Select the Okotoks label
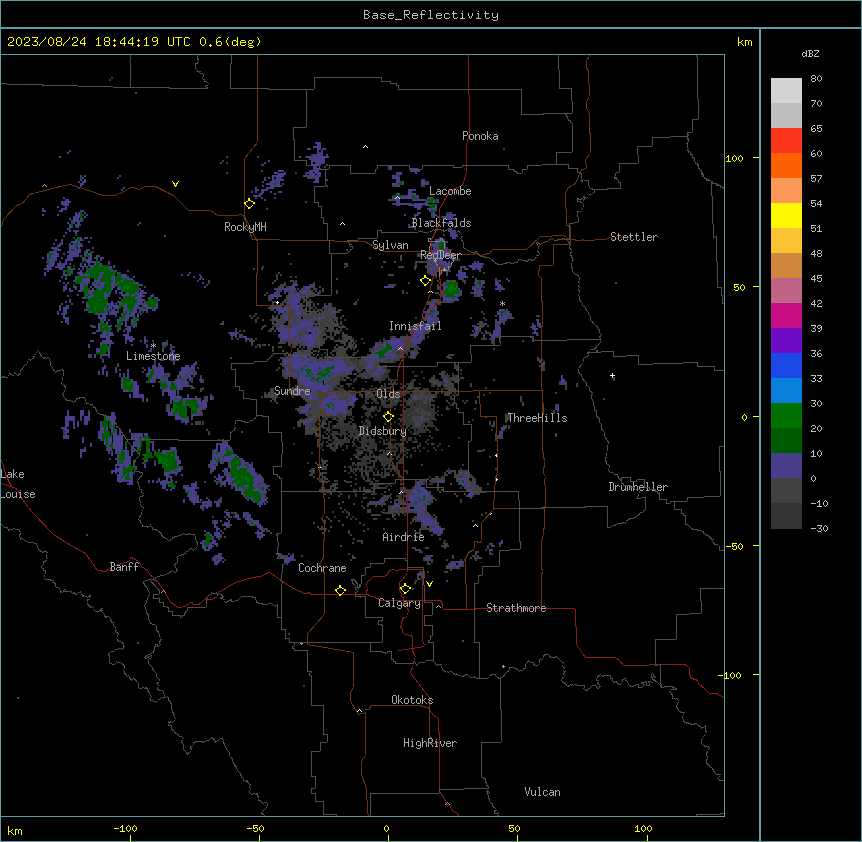This screenshot has height=842, width=862. pos(412,700)
